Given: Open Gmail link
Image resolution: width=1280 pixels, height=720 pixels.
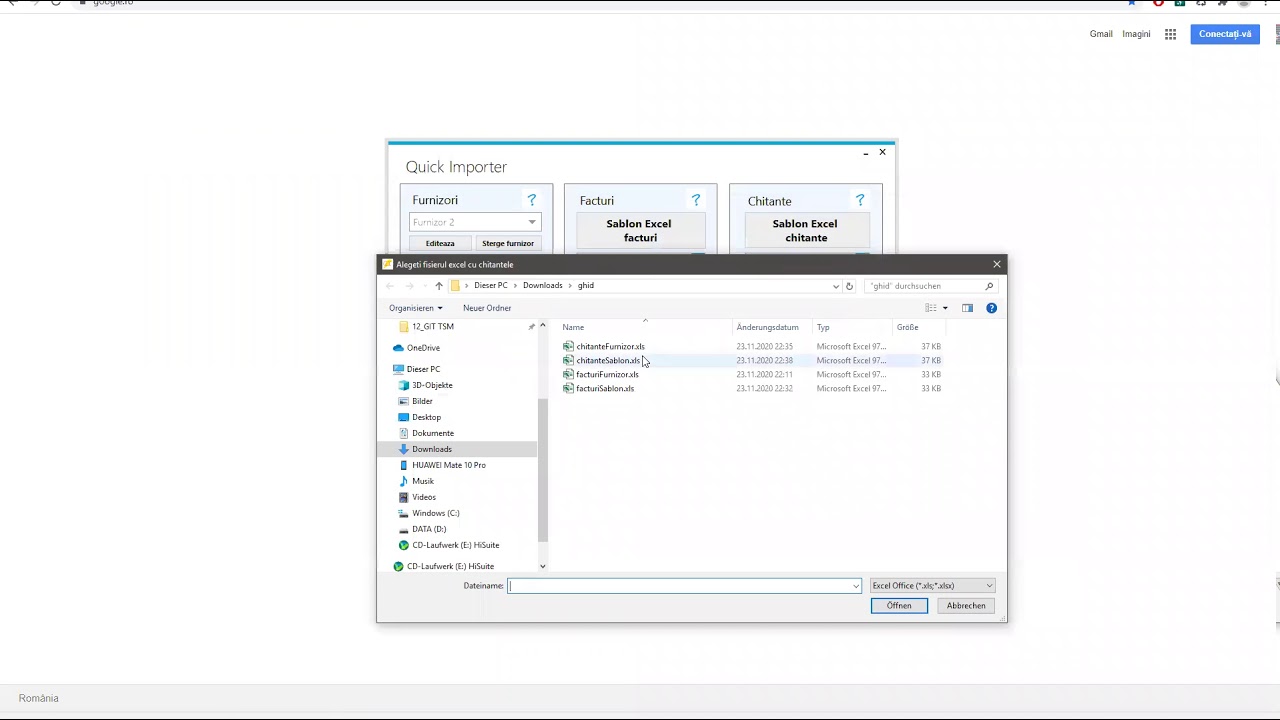Looking at the screenshot, I should coord(1101,34).
